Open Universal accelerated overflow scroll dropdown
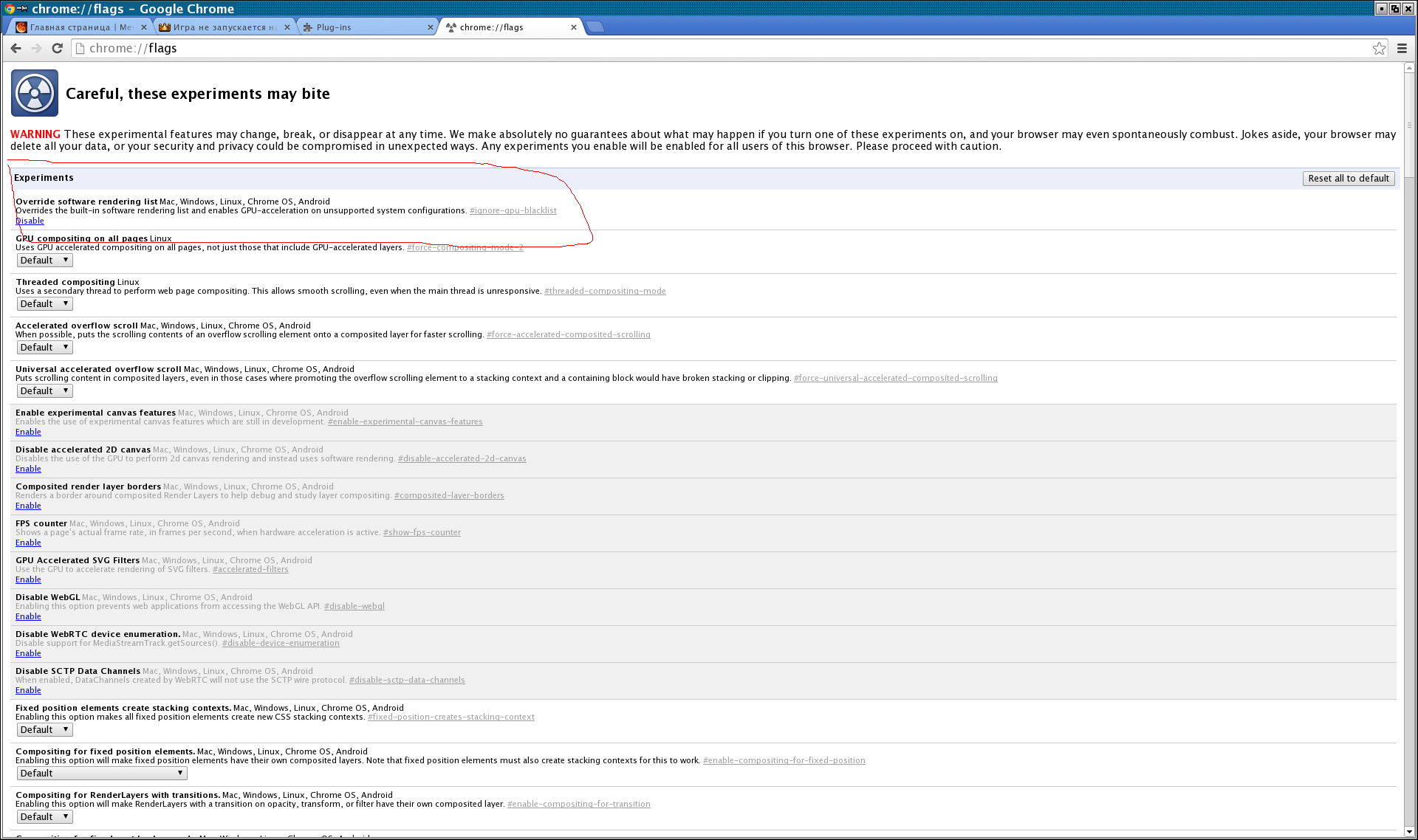The width and height of the screenshot is (1418, 840). 44,391
